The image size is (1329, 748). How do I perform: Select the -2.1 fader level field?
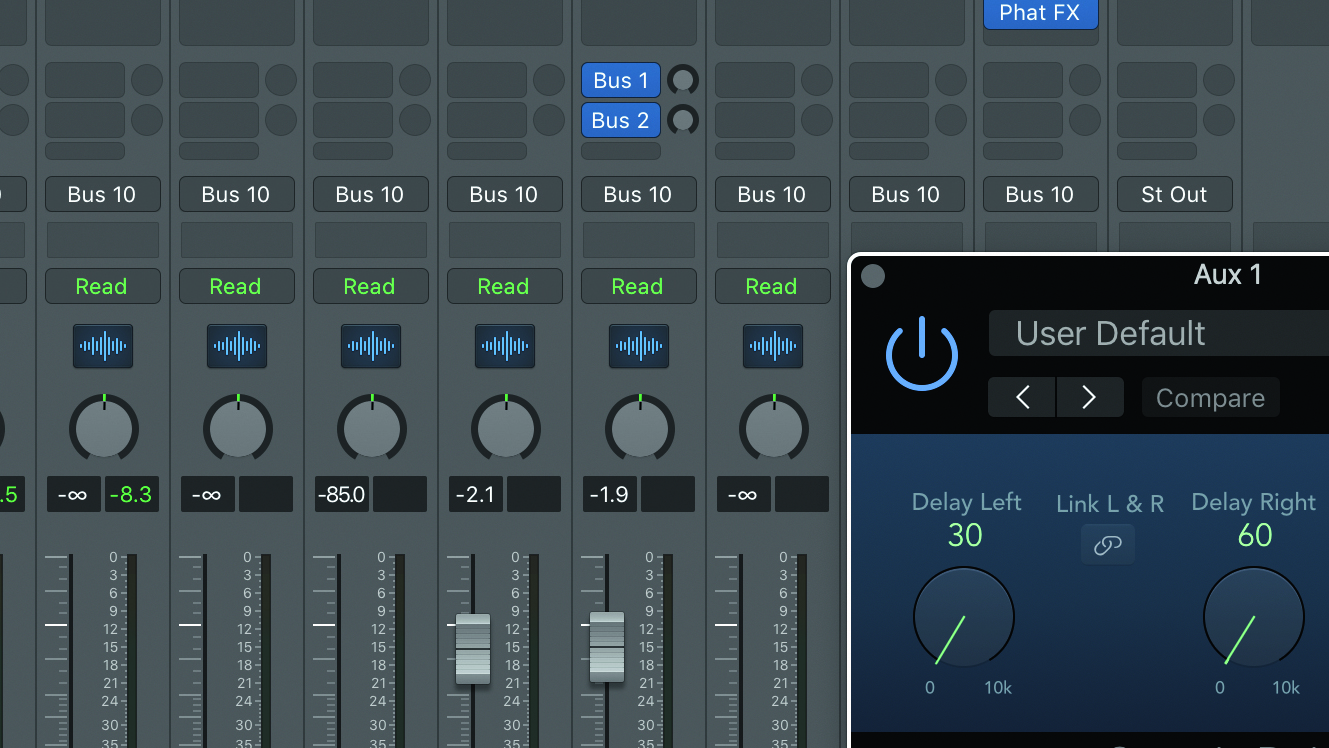coord(476,494)
